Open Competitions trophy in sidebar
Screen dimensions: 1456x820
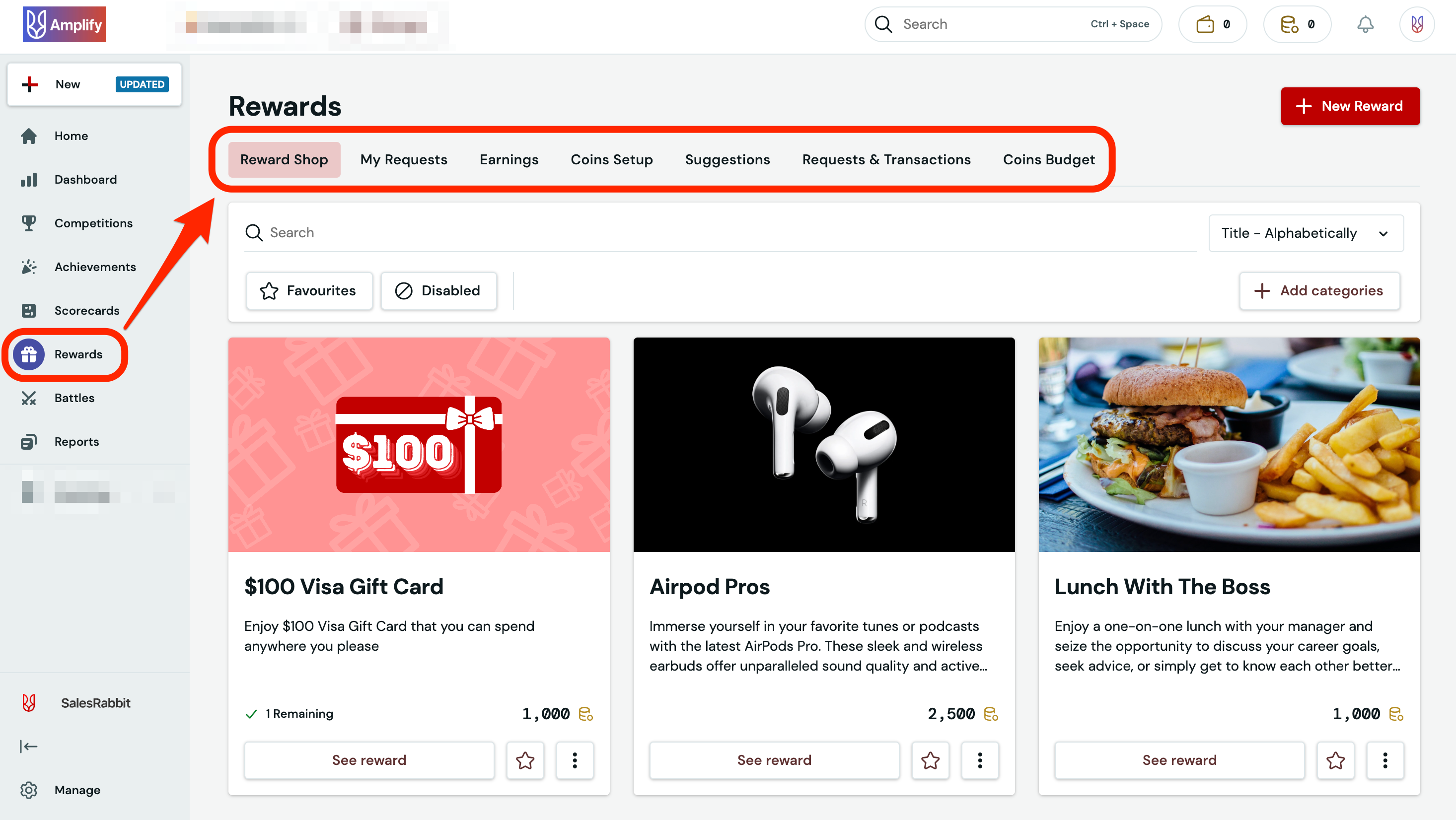tap(29, 223)
